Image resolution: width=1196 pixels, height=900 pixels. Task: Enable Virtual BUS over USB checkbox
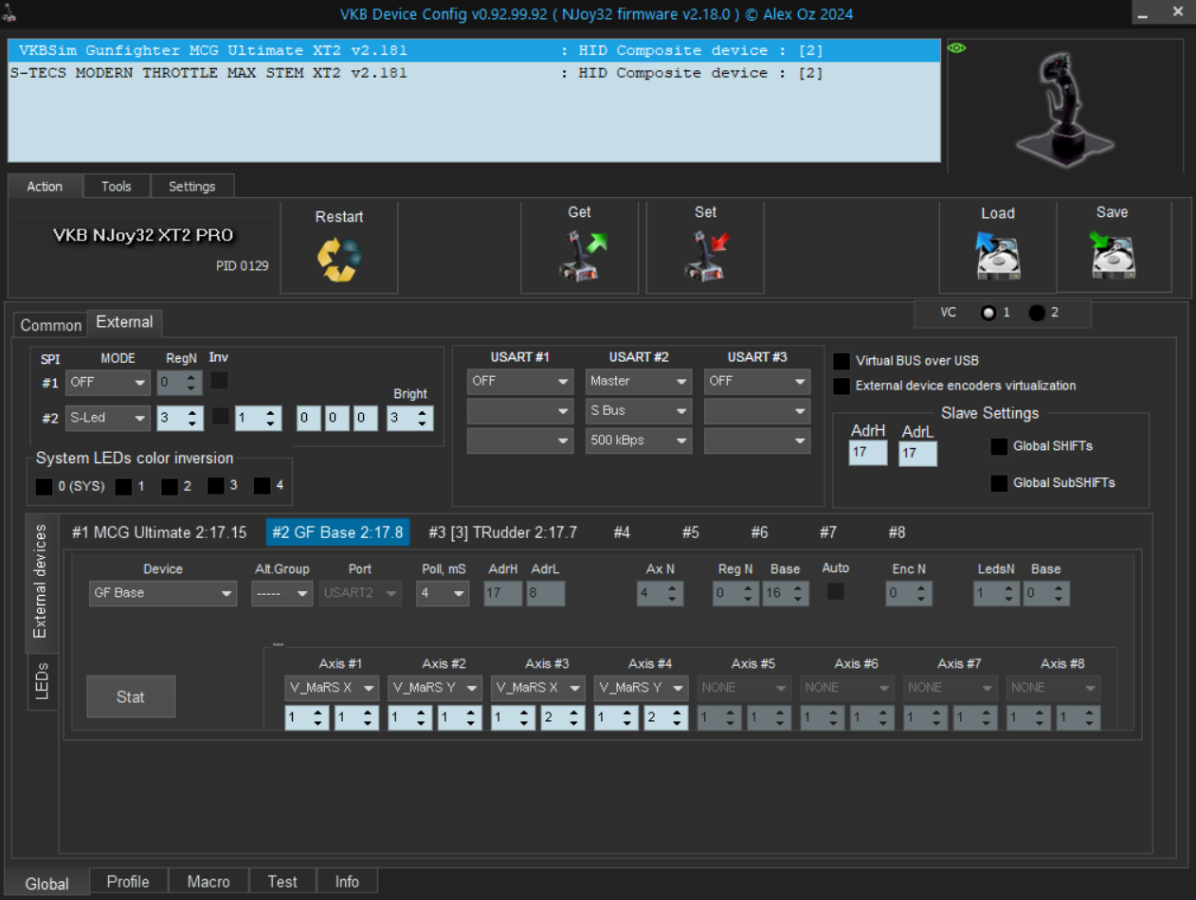pyautogui.click(x=842, y=361)
